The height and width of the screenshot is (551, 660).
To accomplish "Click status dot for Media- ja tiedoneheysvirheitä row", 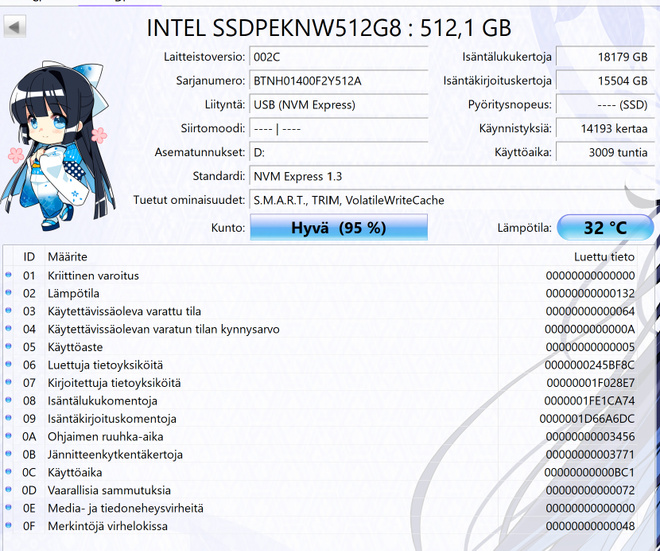I will pyautogui.click(x=8, y=507).
